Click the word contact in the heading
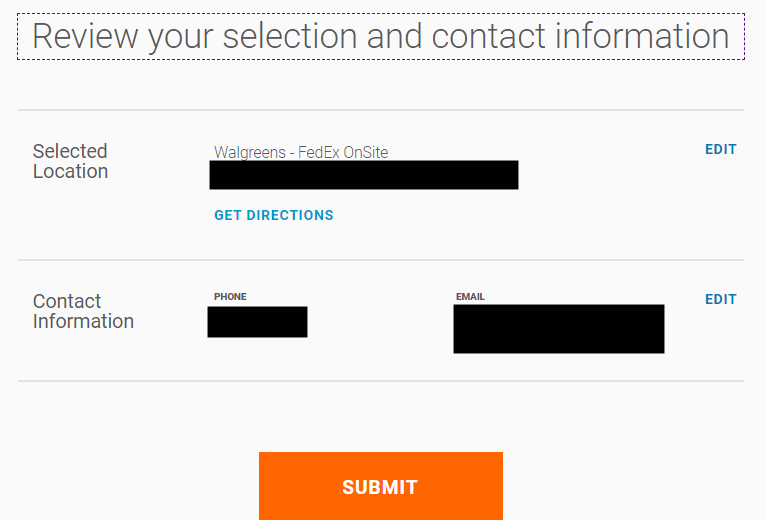 (488, 37)
